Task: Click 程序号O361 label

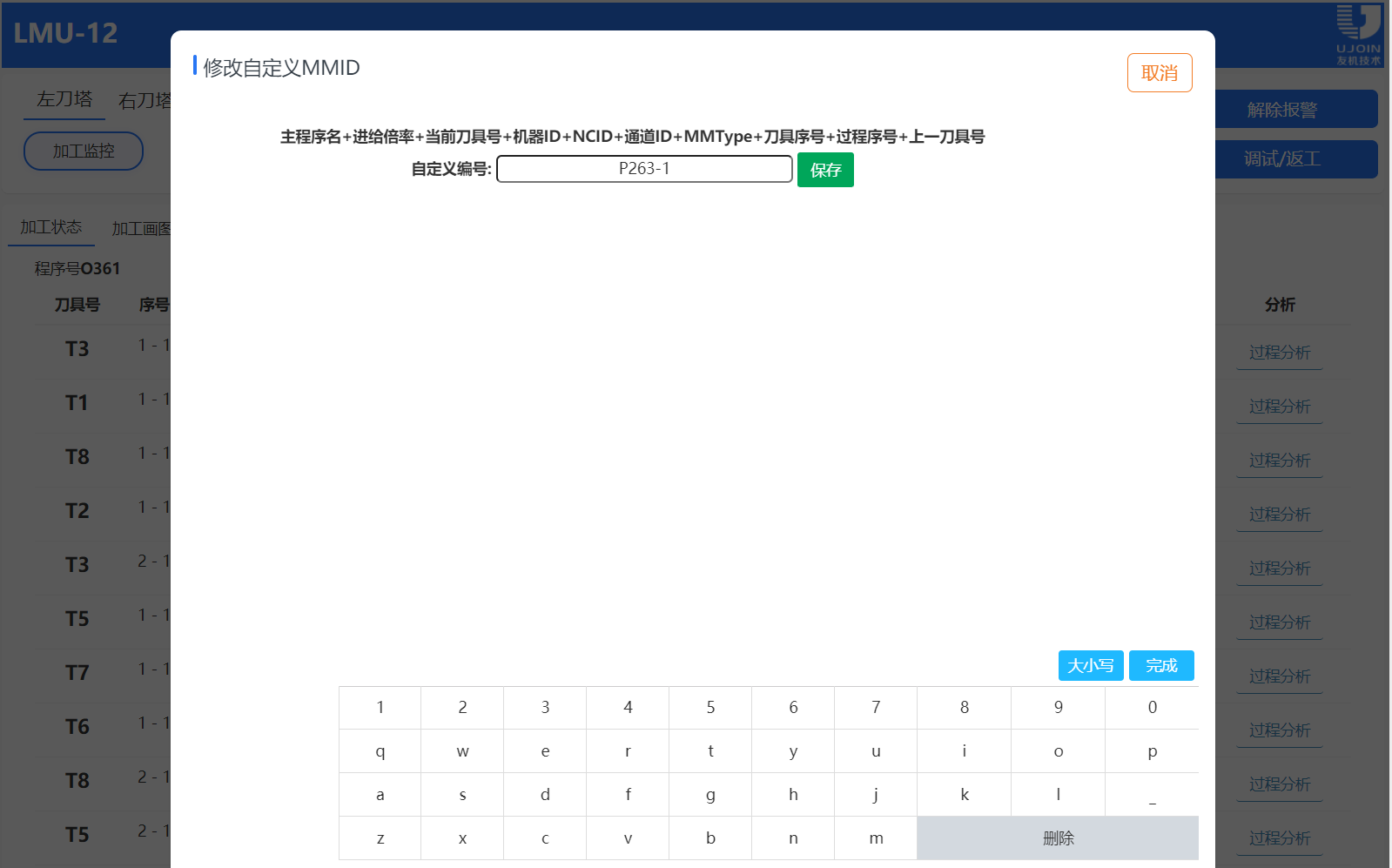Action: (x=77, y=268)
